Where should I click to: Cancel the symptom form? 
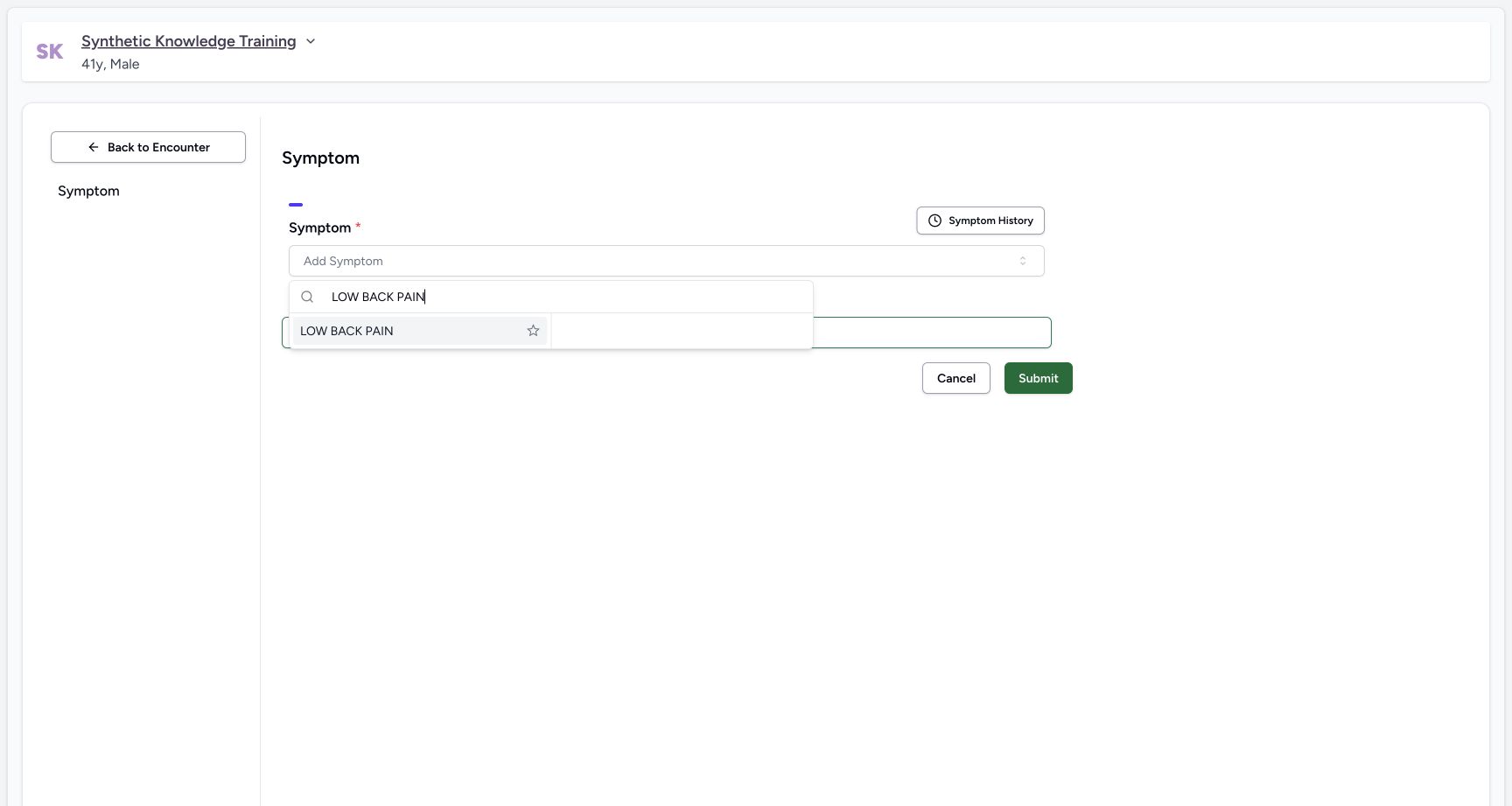[x=955, y=378]
